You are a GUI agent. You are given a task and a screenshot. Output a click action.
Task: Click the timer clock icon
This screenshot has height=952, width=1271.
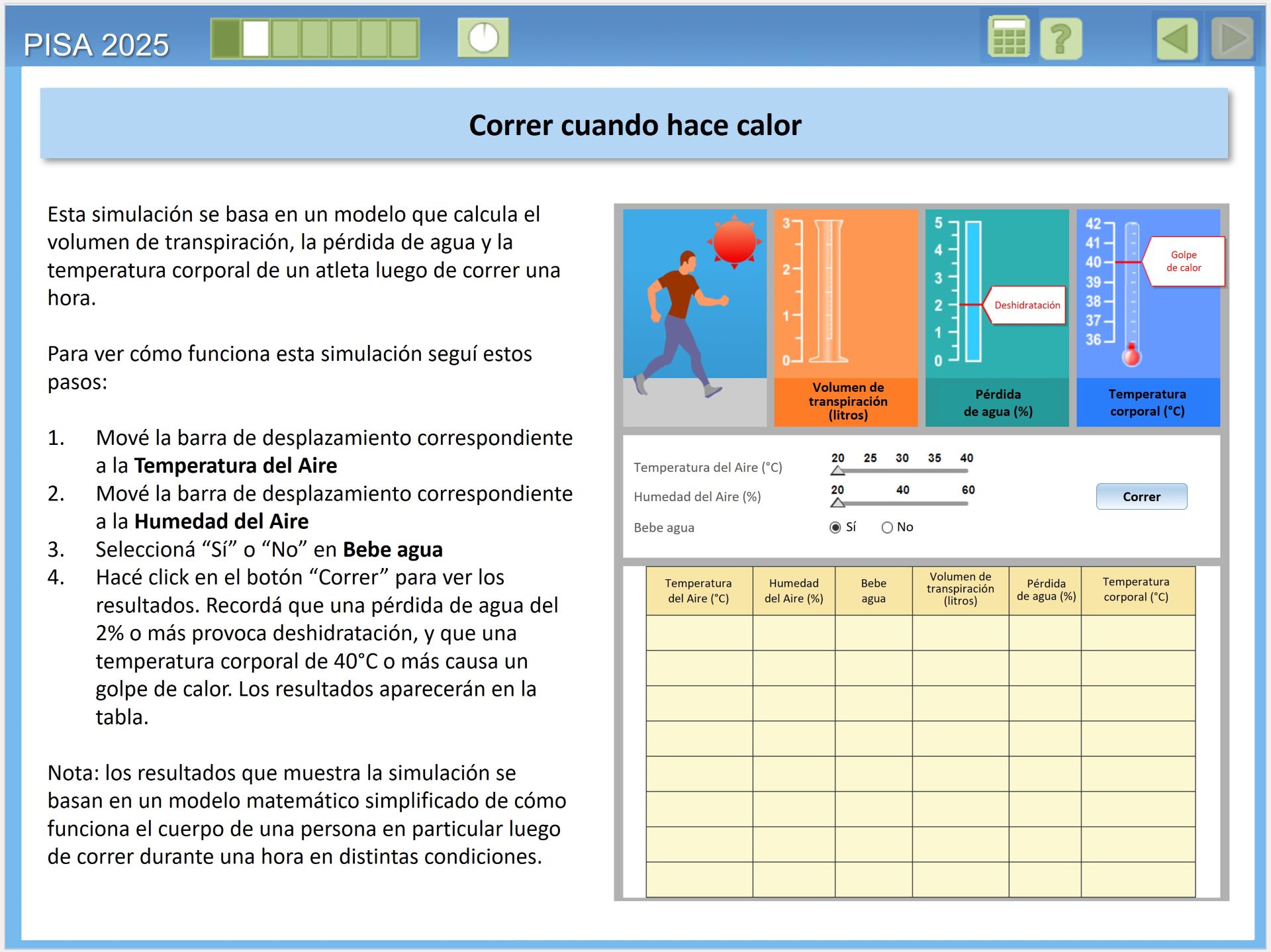pyautogui.click(x=483, y=38)
